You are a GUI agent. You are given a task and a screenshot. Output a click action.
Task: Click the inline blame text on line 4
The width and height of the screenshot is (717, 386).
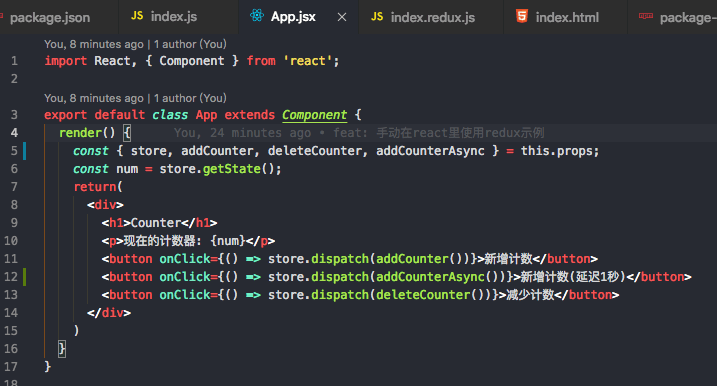[359, 133]
